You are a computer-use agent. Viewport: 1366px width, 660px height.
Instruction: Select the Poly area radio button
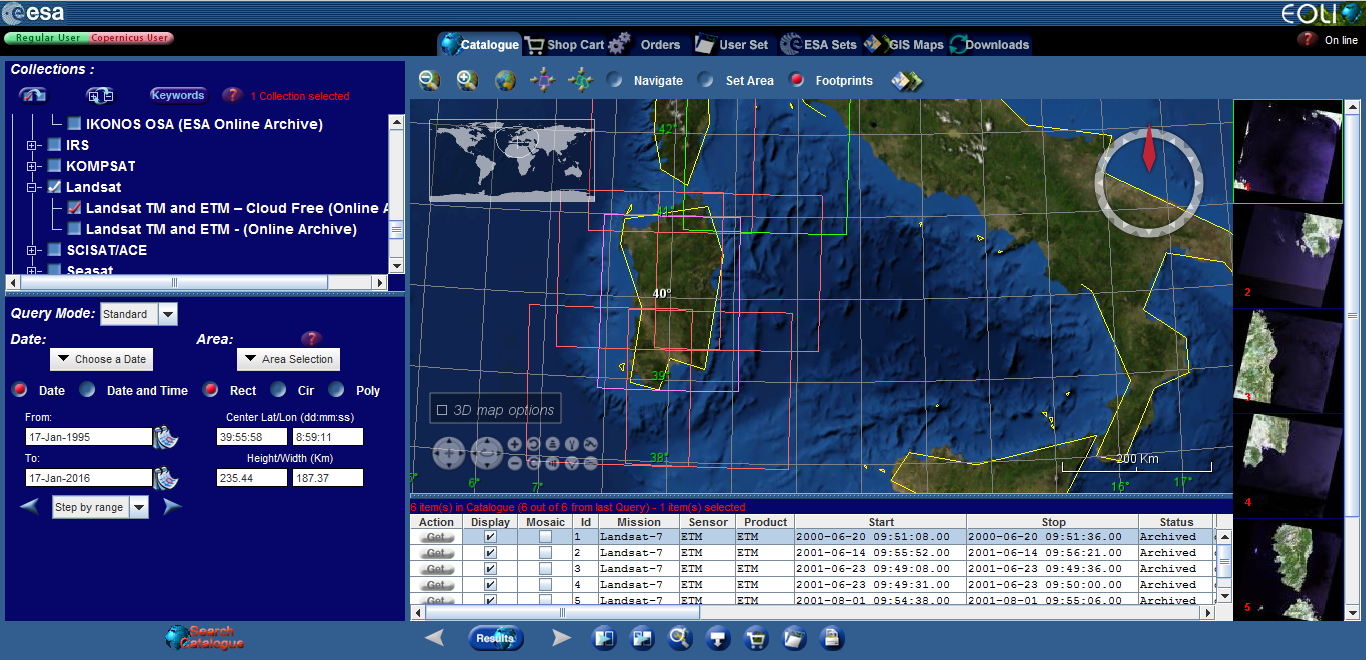click(x=337, y=390)
